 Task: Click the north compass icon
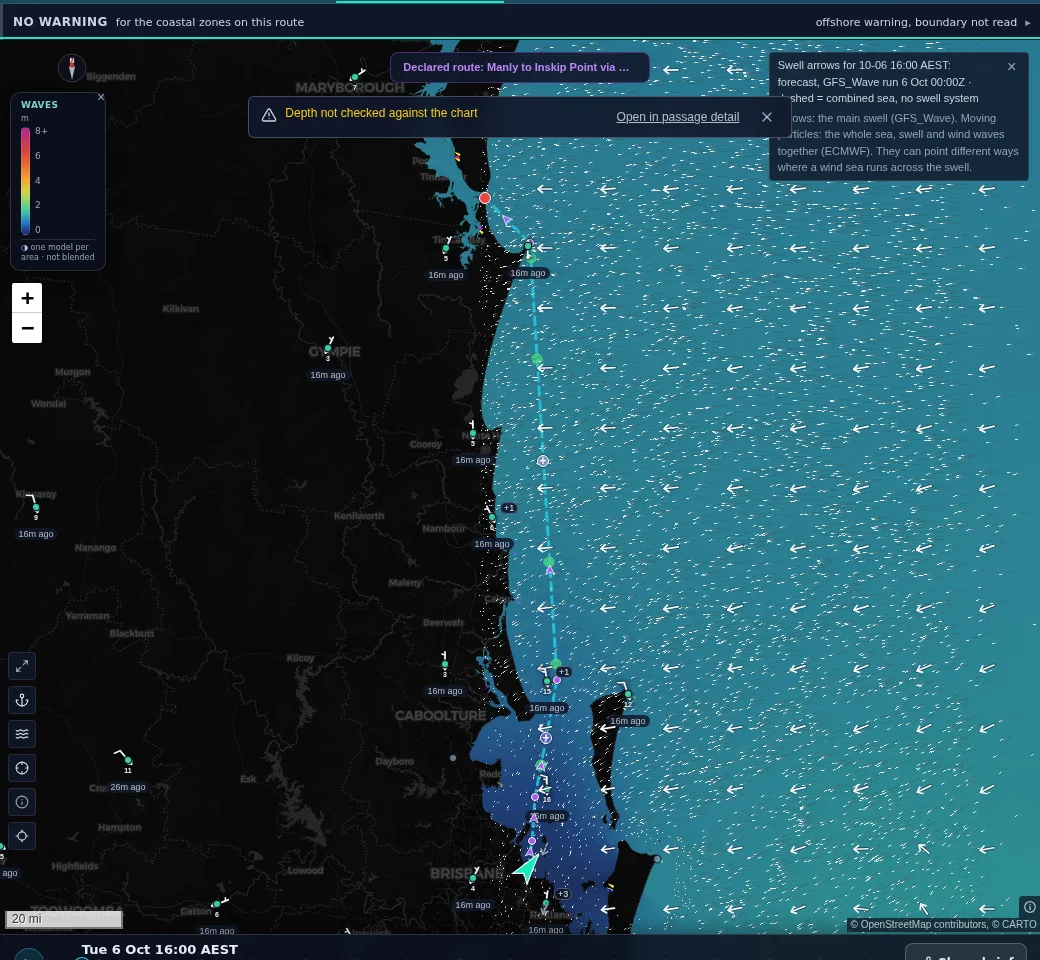(x=72, y=68)
